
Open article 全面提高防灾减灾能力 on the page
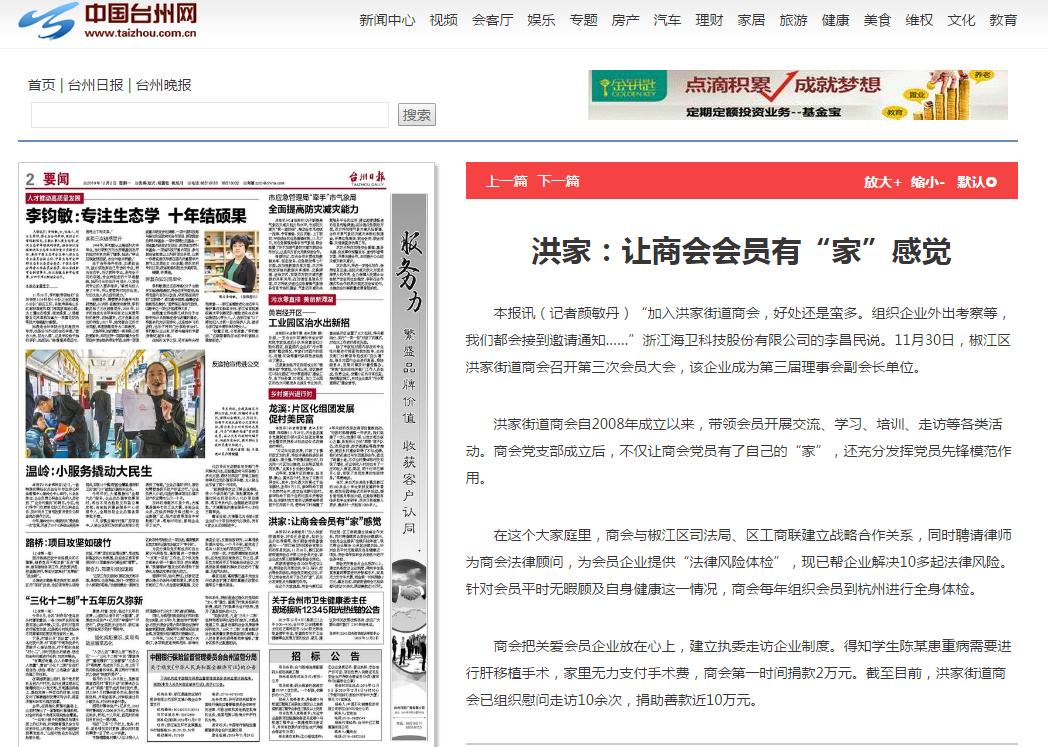[313, 209]
